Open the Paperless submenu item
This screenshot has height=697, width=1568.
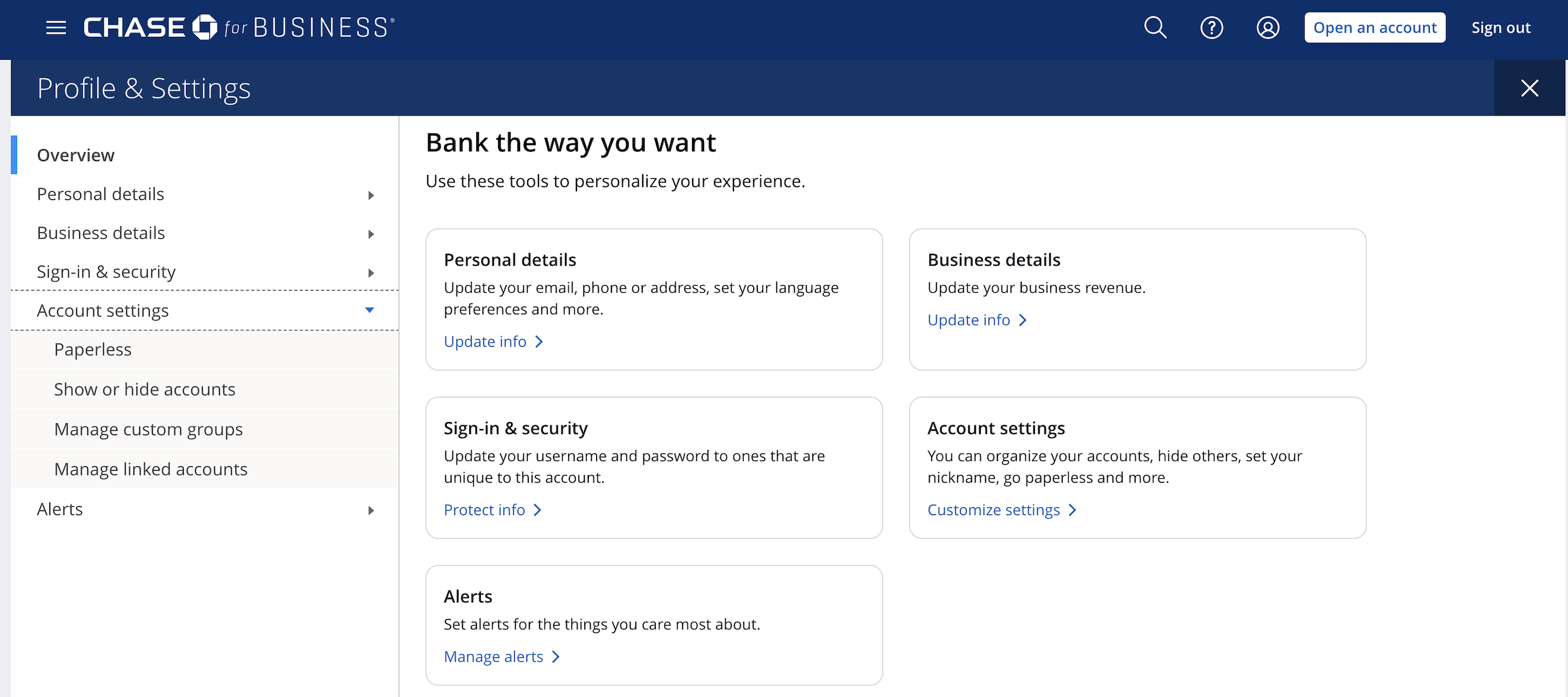93,350
